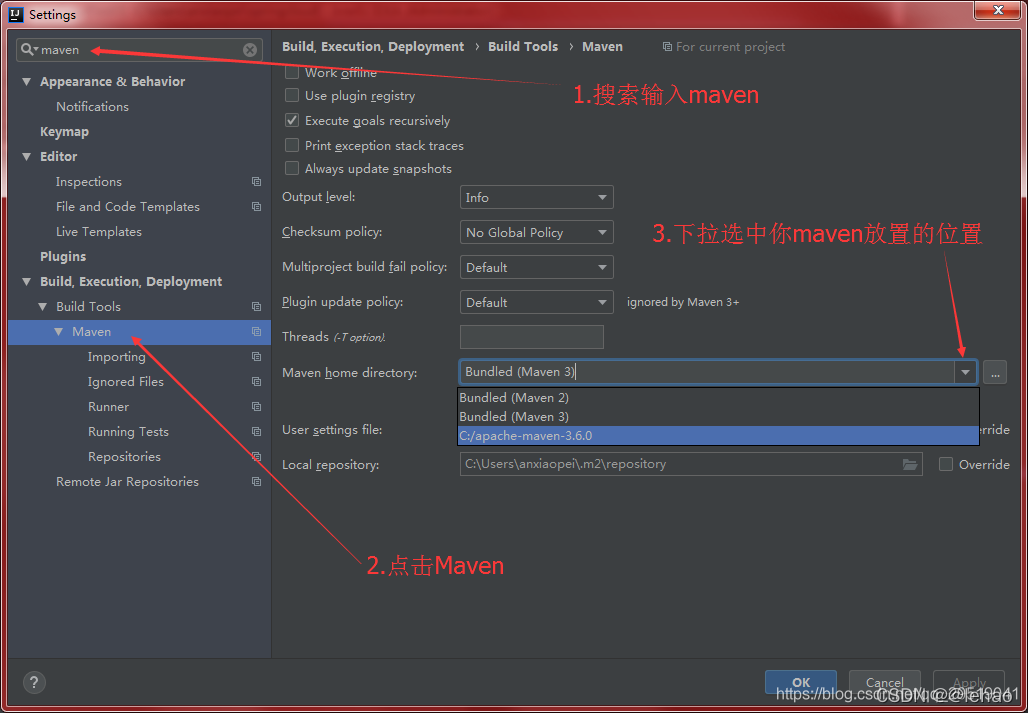
Task: Clear the maven search field with X icon
Action: pos(250,50)
